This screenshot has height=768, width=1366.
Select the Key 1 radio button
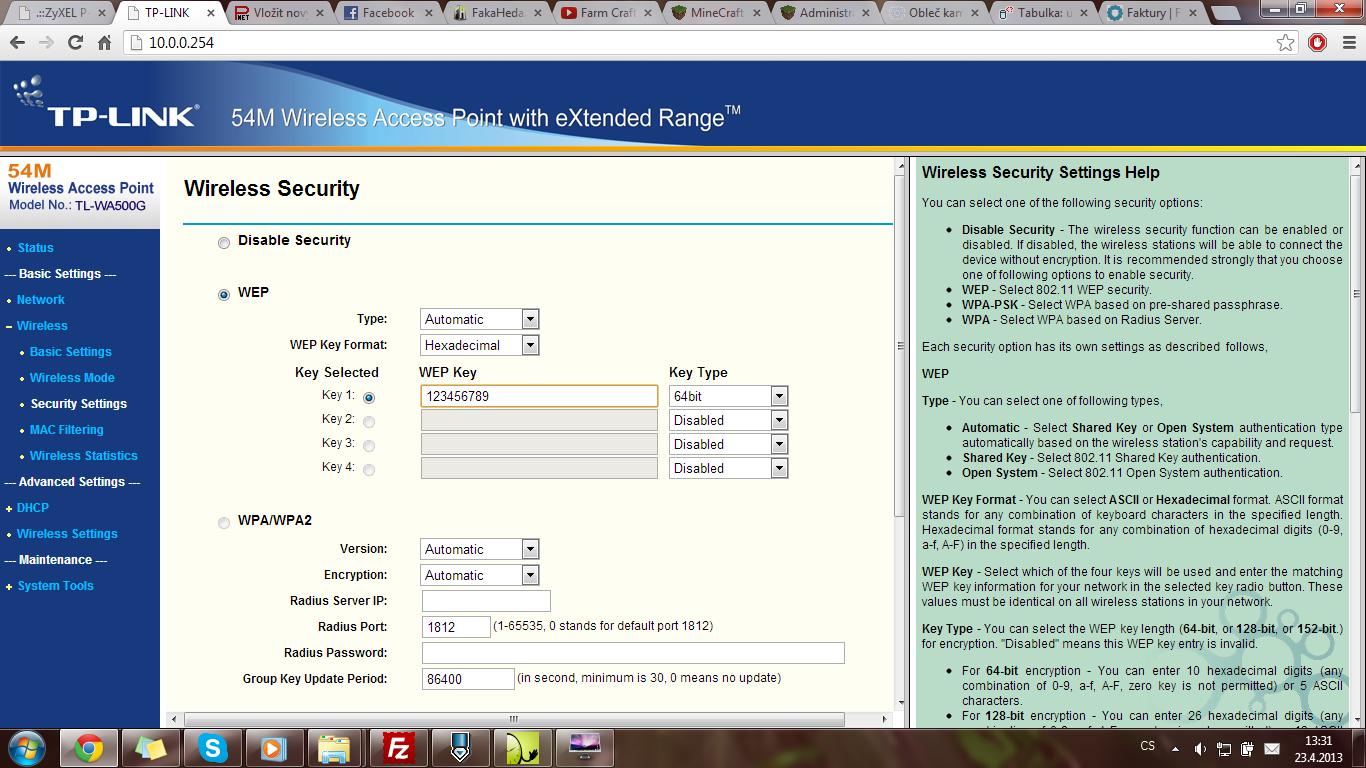click(369, 397)
